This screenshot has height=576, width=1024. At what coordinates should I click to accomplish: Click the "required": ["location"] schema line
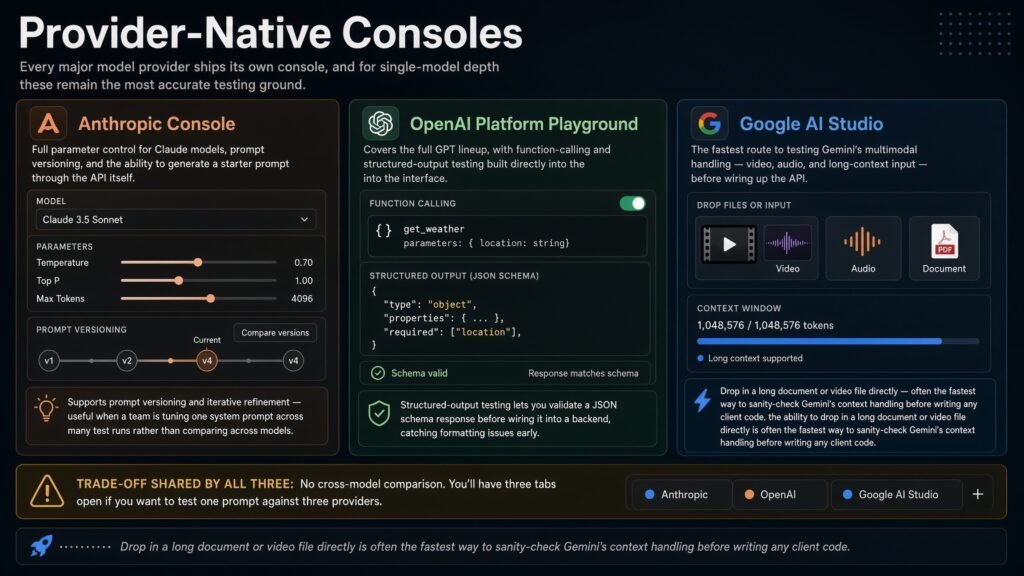[x=452, y=332]
